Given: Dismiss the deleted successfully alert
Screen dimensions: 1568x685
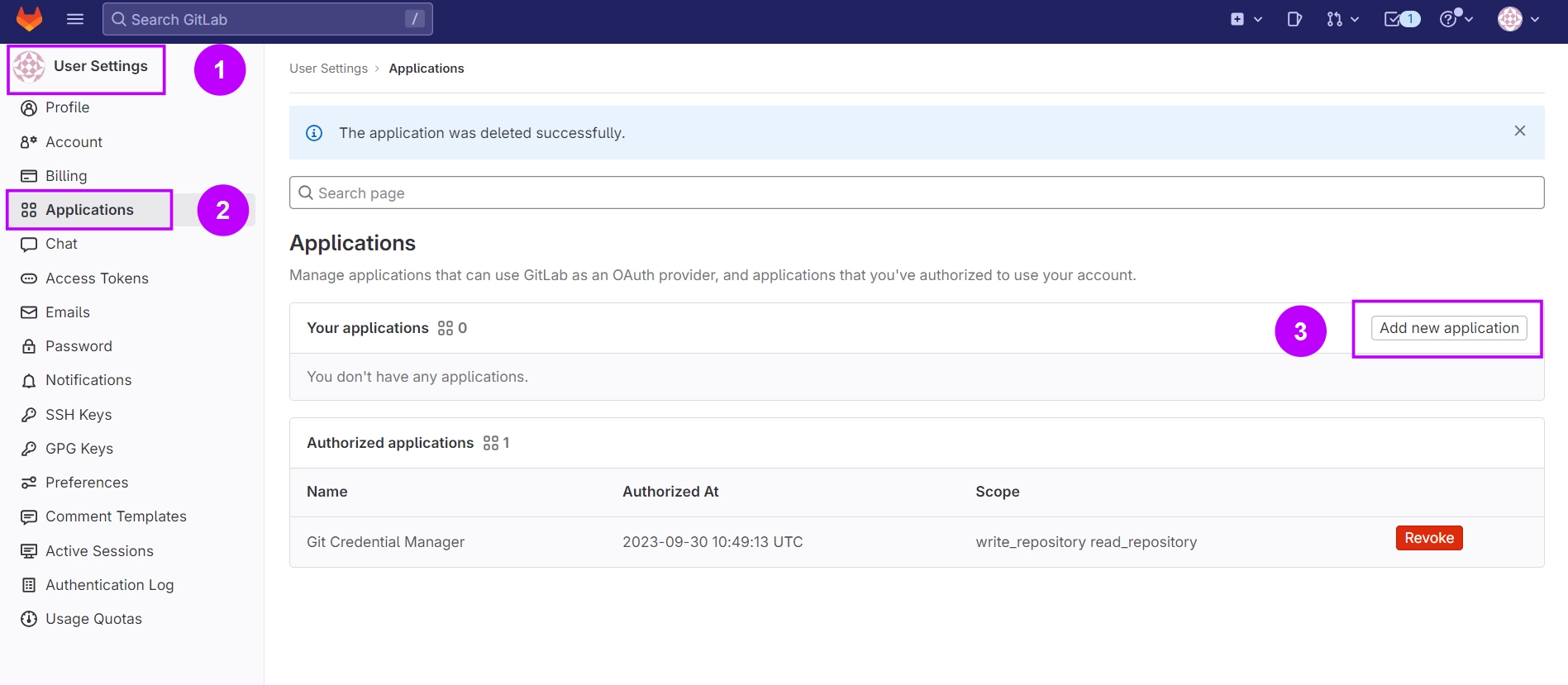Looking at the screenshot, I should (x=1519, y=131).
